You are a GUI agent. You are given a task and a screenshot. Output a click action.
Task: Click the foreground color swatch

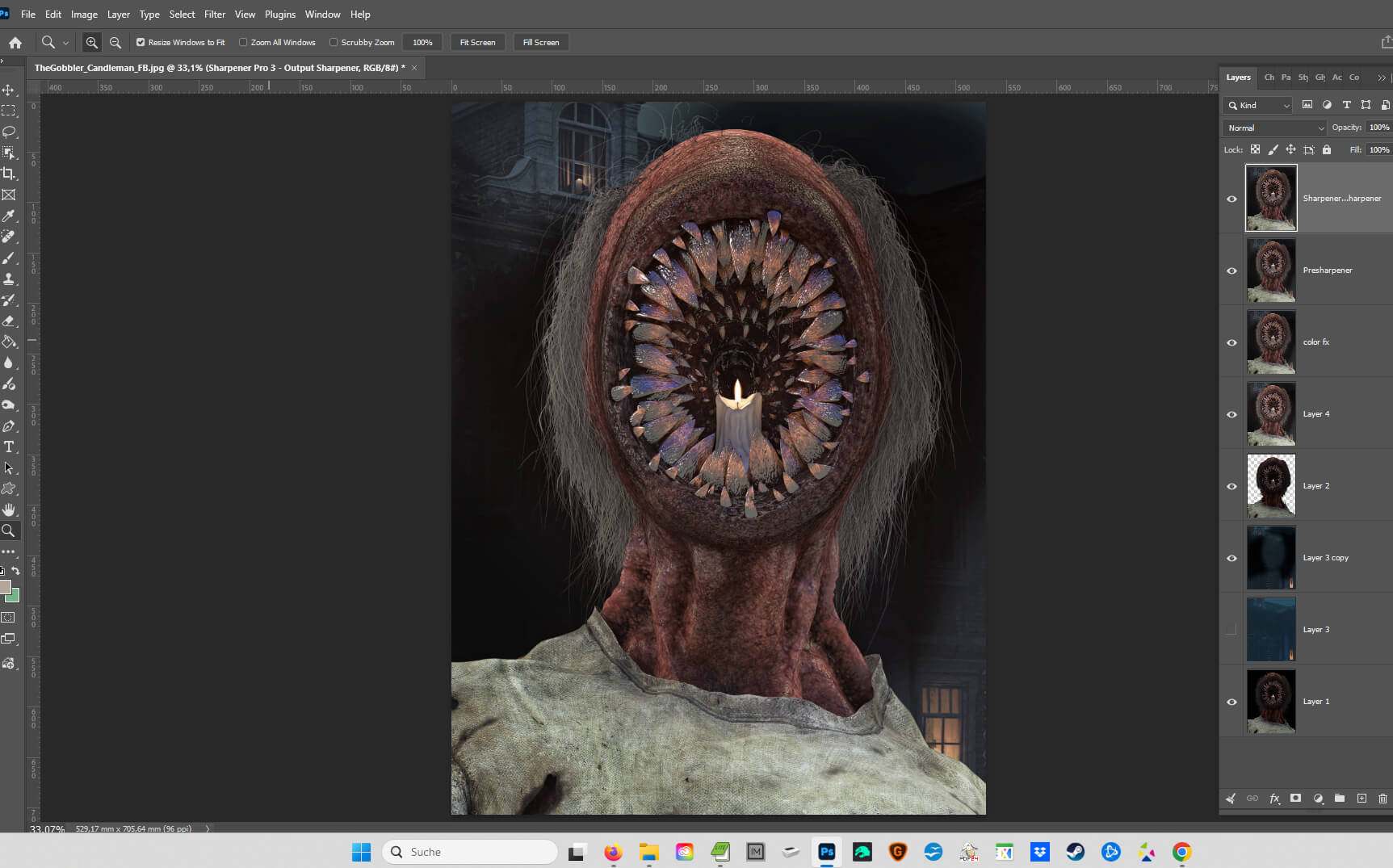point(5,588)
